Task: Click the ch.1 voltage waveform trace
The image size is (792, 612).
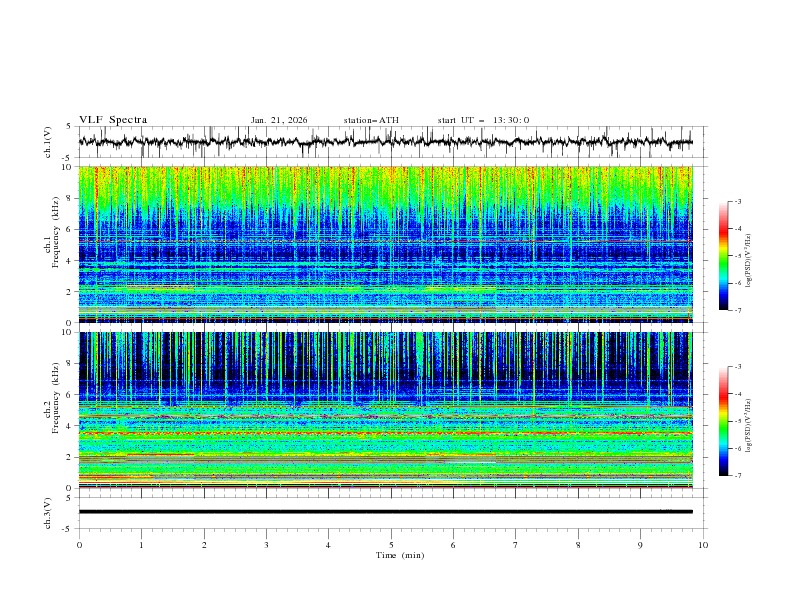Action: (x=385, y=142)
